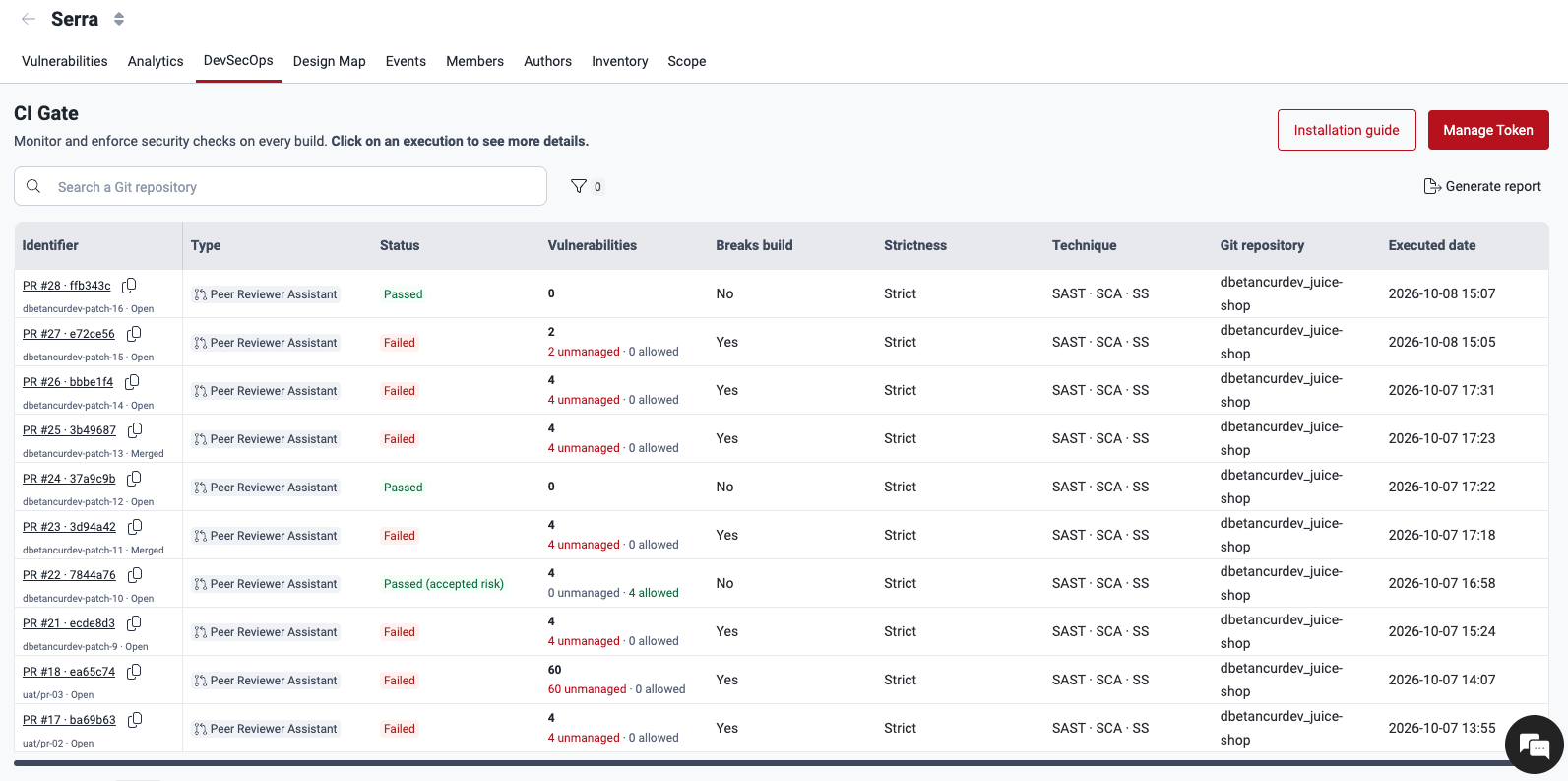Screen dimensions: 1568x781
Task: Click the 60 unmanaged vulnerabilities count
Action: click(588, 689)
